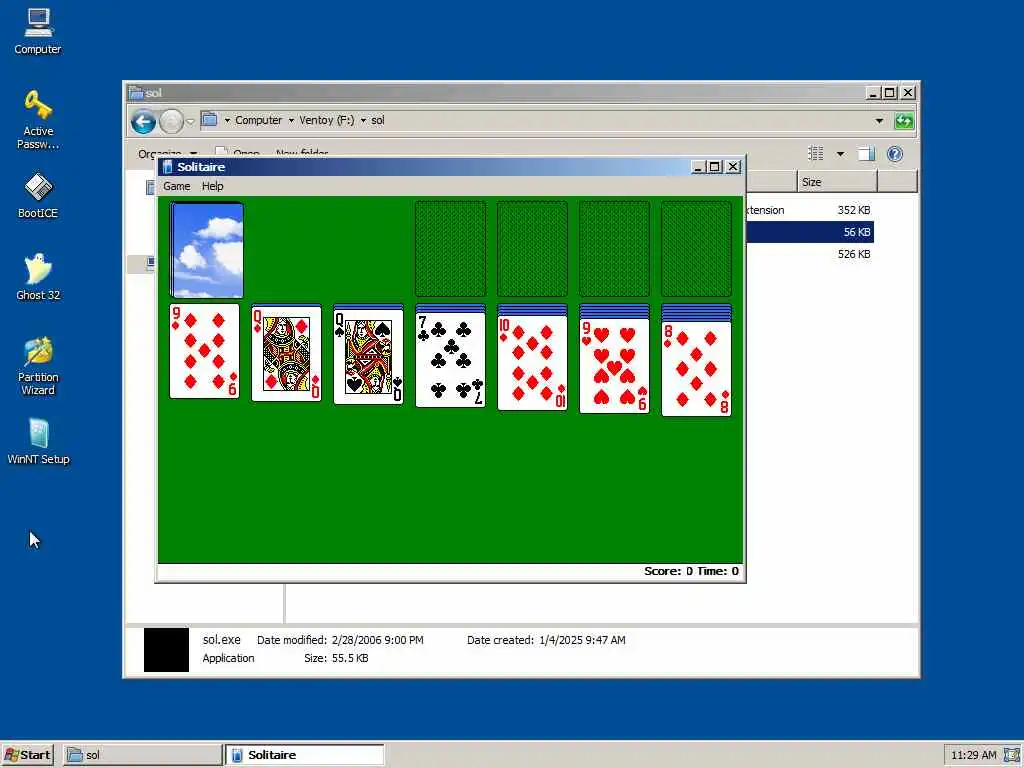Click the Solitaire title bar icon
The height and width of the screenshot is (768, 1024).
[167, 167]
